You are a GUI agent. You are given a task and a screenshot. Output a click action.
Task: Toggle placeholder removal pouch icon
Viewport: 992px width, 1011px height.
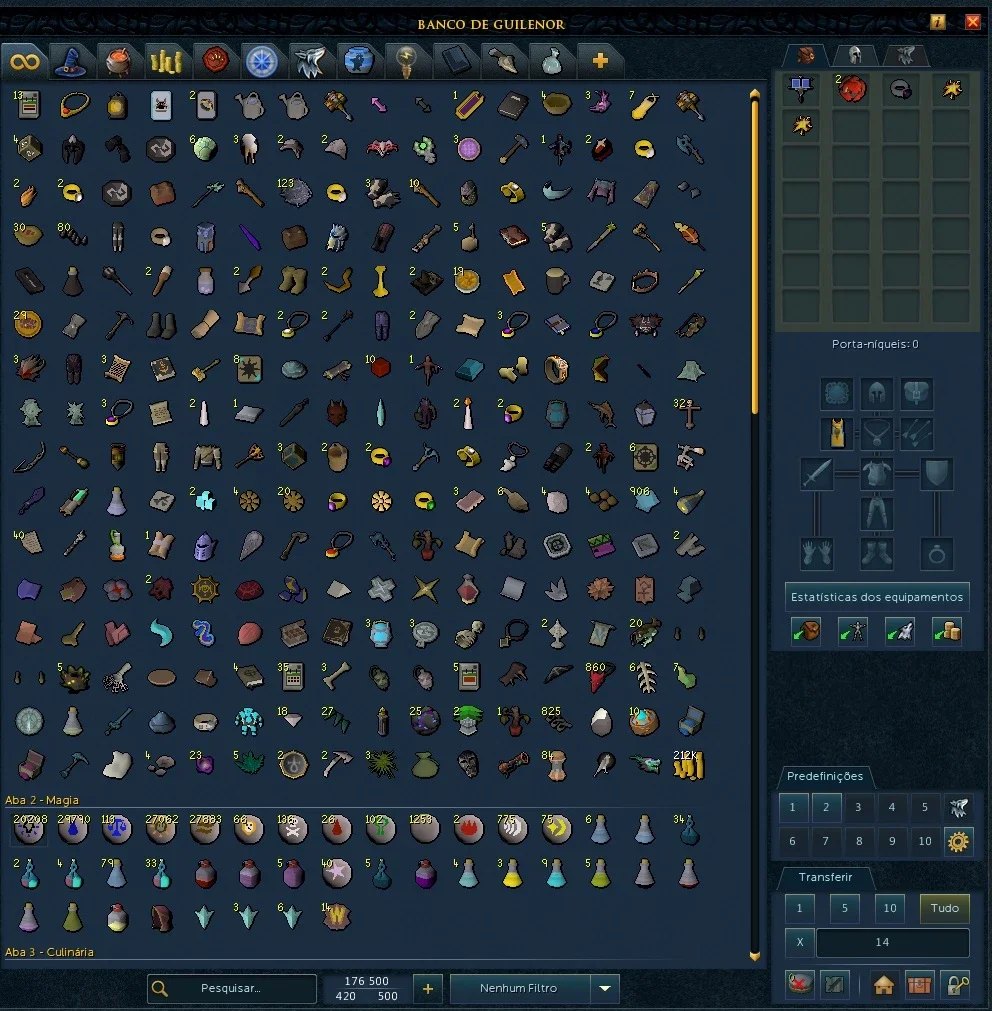click(800, 984)
